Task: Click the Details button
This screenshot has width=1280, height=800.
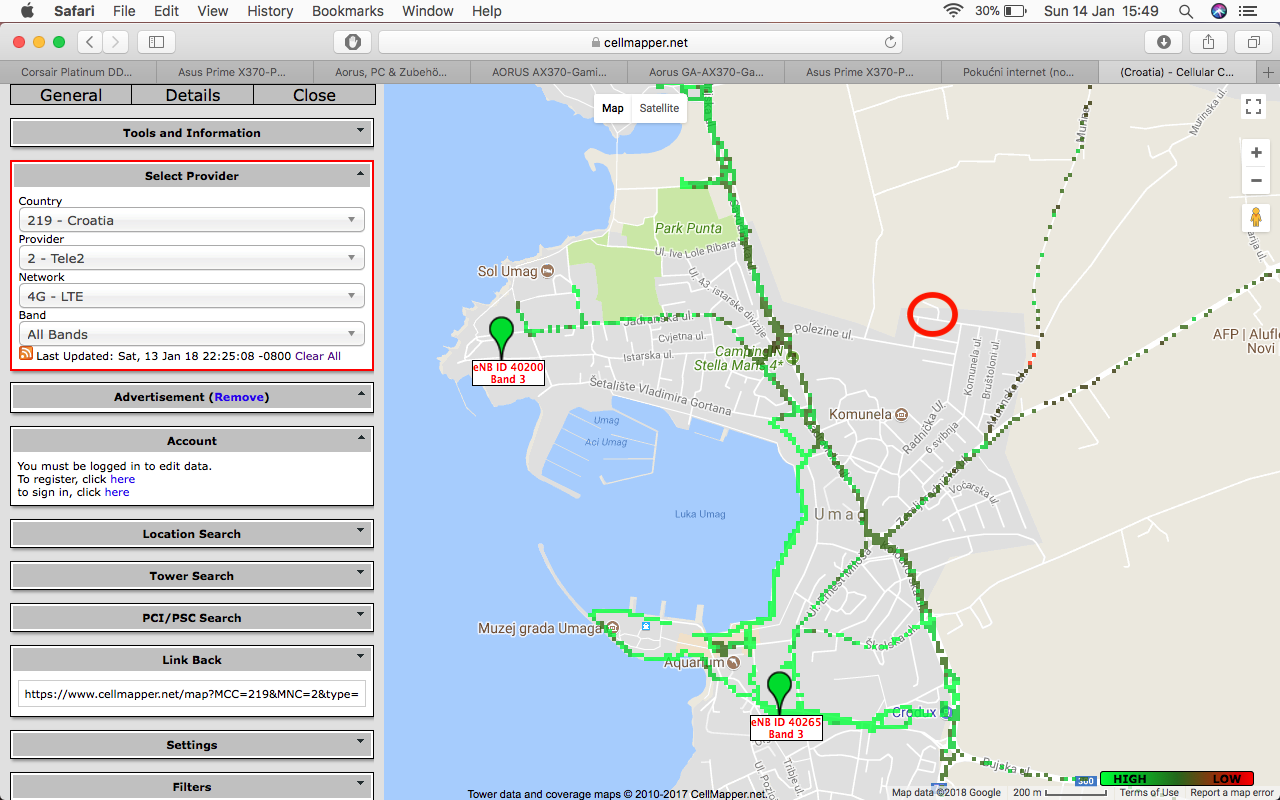Action: (193, 95)
